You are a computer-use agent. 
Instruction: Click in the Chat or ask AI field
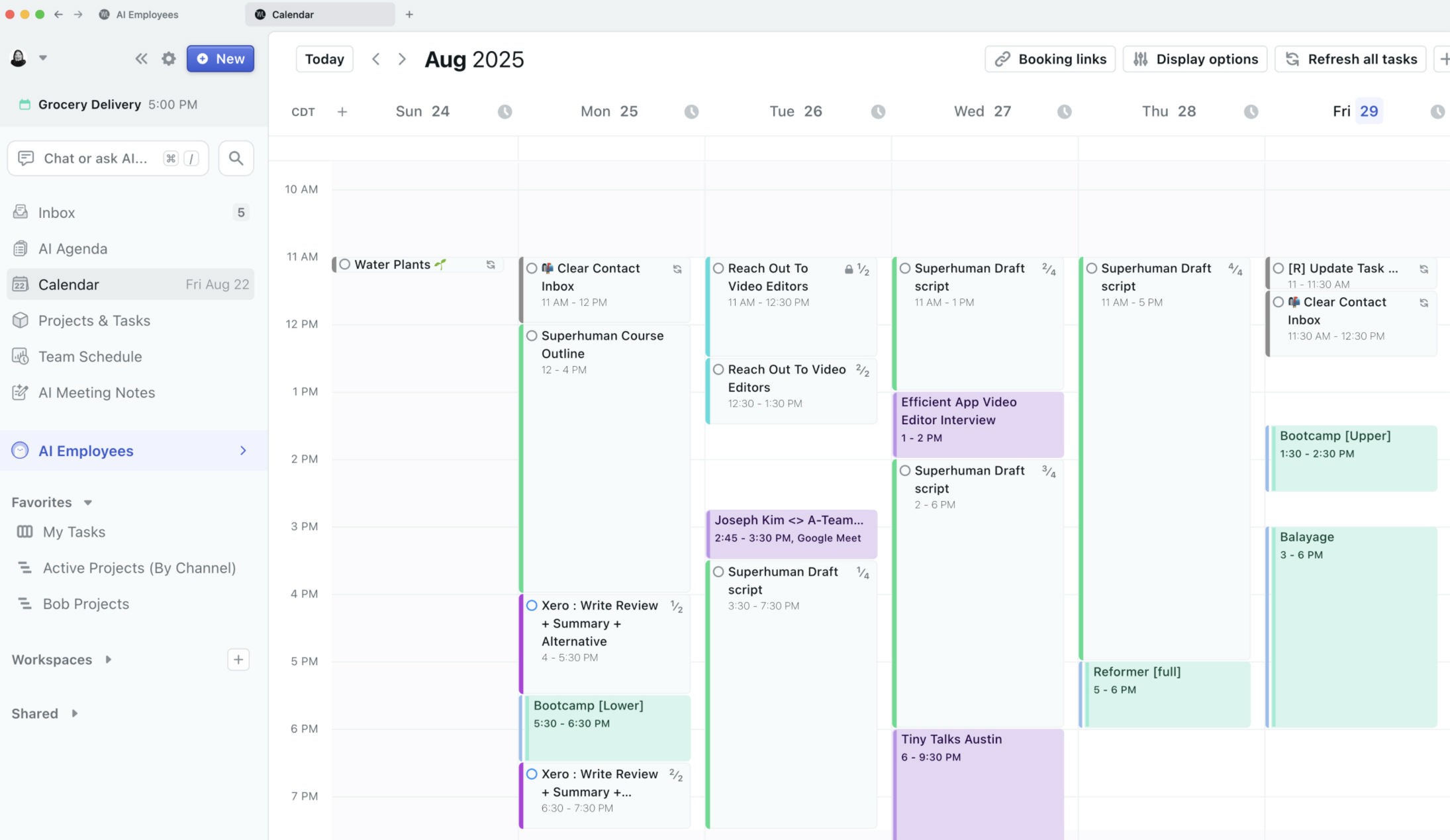tap(108, 158)
